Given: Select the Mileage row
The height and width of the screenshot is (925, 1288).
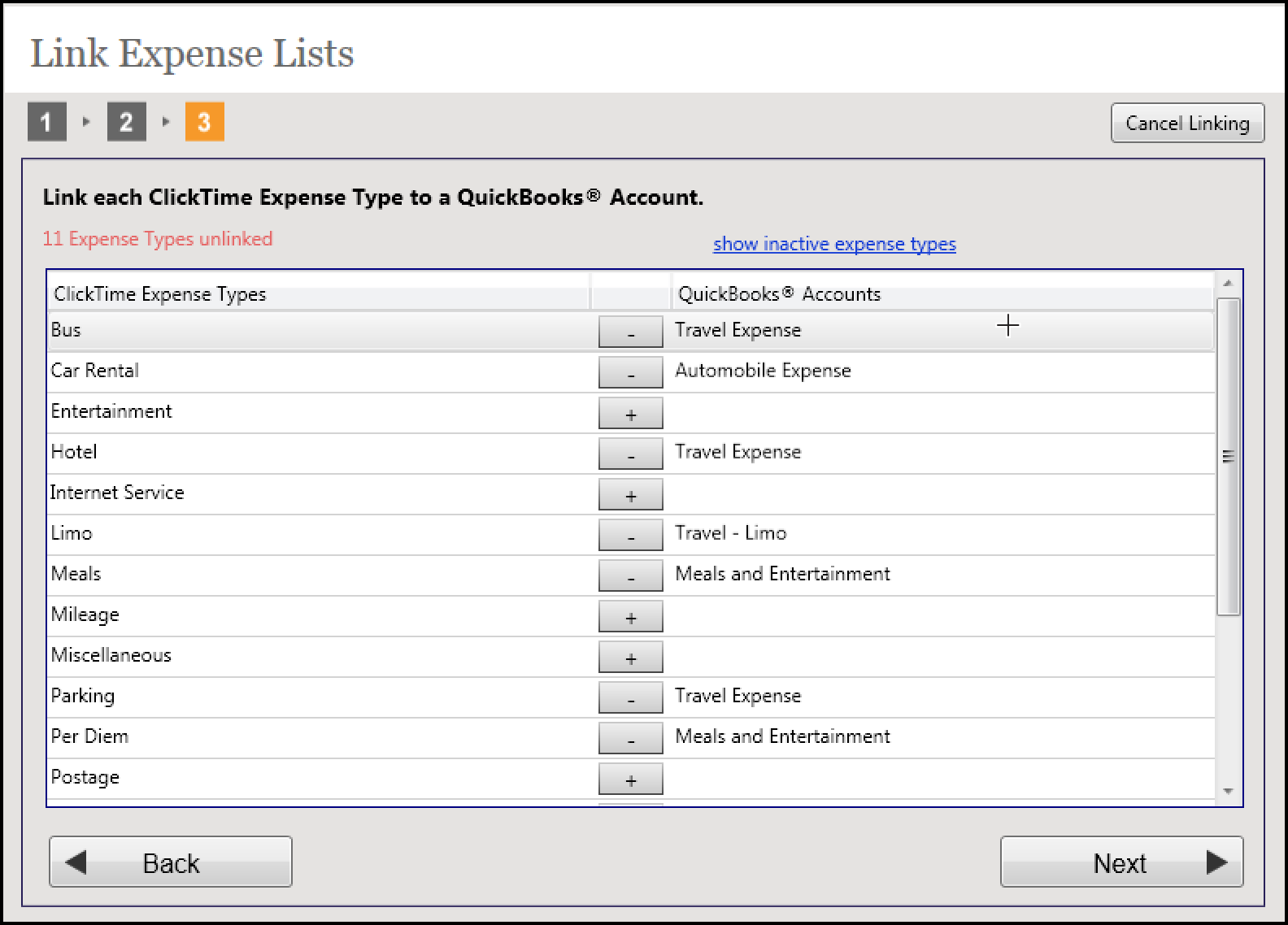Looking at the screenshot, I should [630, 615].
